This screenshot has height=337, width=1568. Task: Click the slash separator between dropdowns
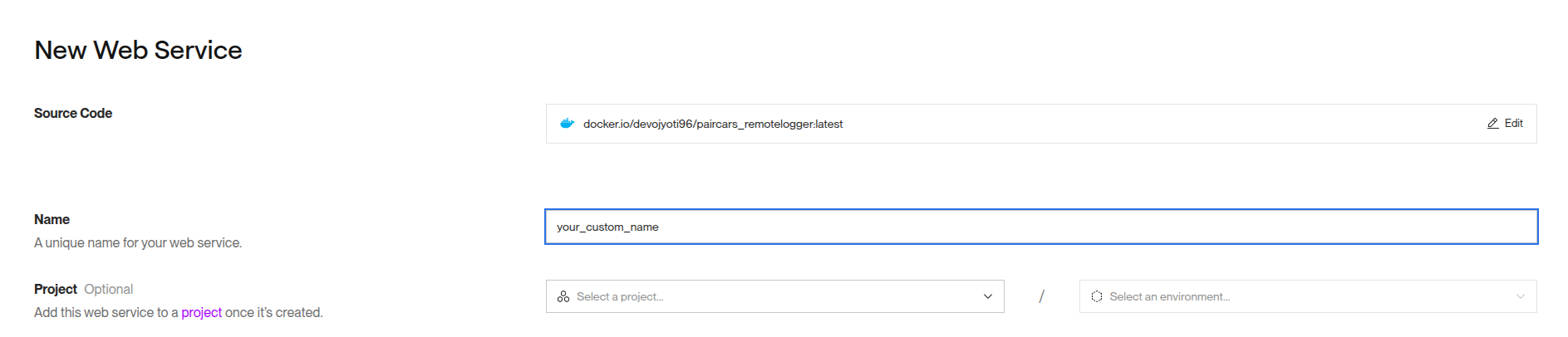click(1041, 296)
